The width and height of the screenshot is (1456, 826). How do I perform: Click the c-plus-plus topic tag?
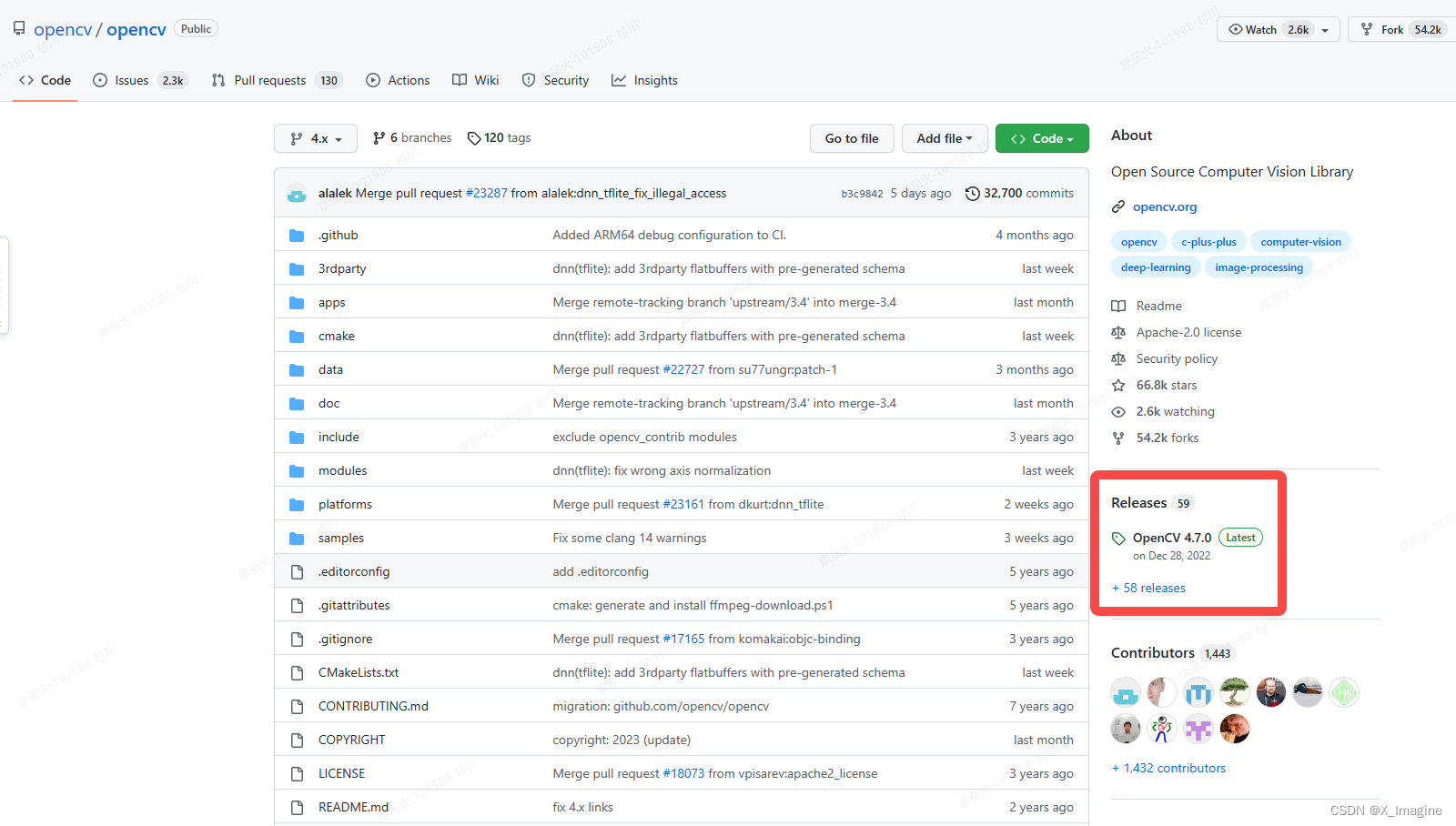(x=1208, y=242)
